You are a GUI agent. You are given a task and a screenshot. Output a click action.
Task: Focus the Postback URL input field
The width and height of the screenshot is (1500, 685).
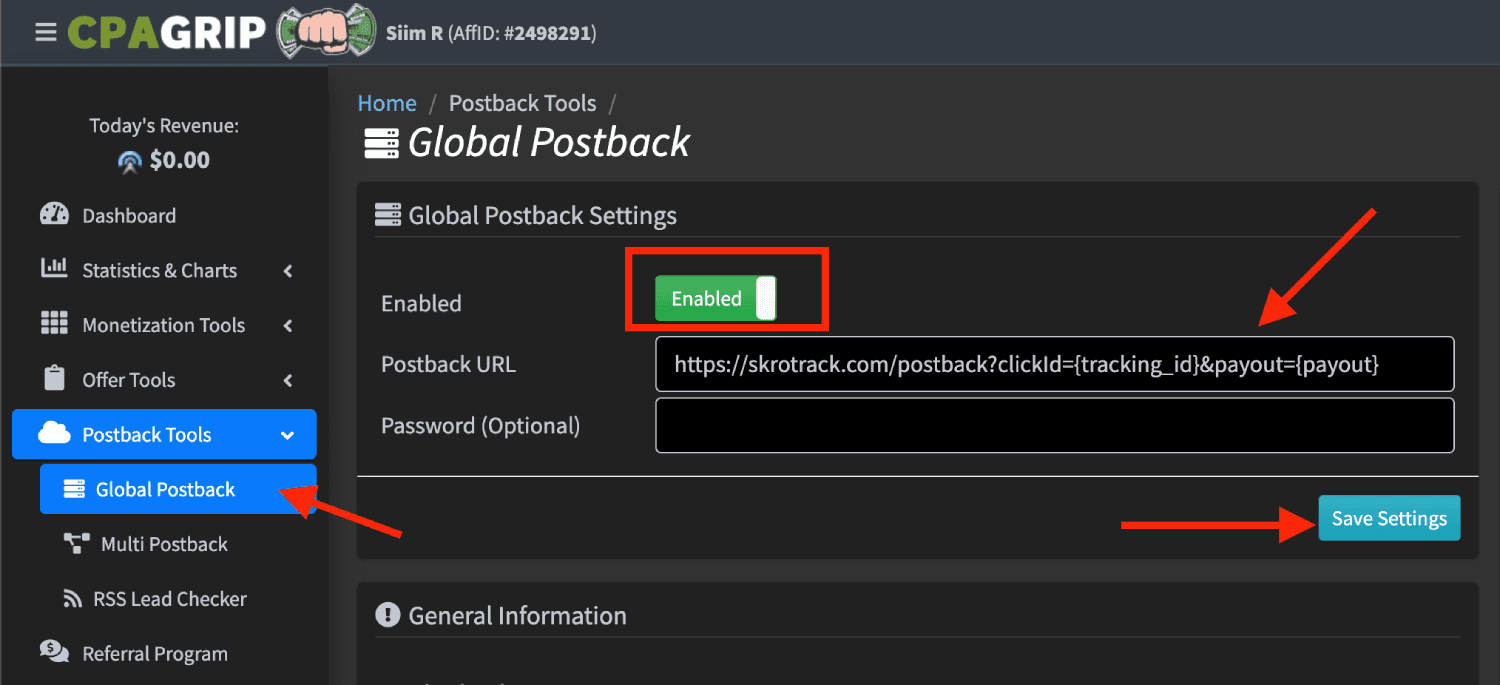coord(1055,364)
